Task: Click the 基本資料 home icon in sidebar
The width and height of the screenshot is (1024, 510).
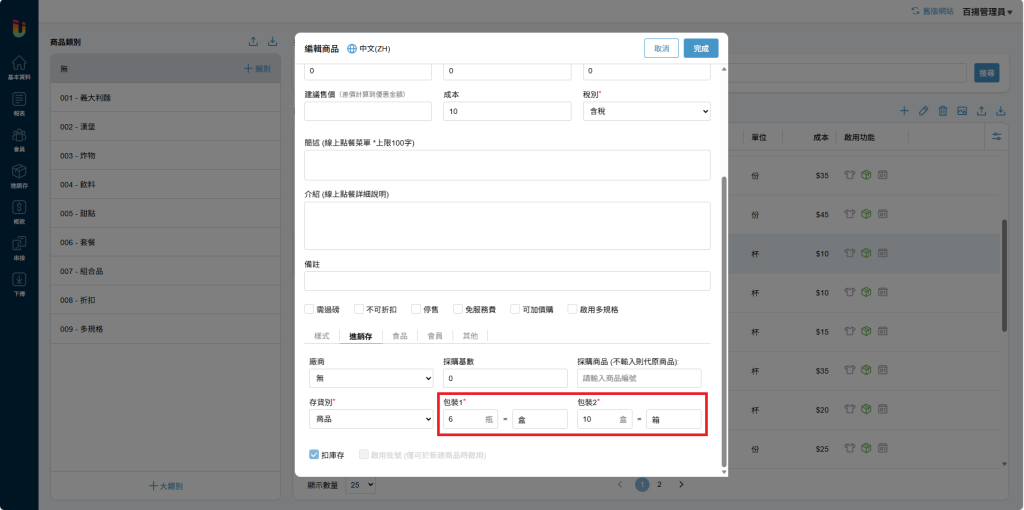Action: [19, 63]
